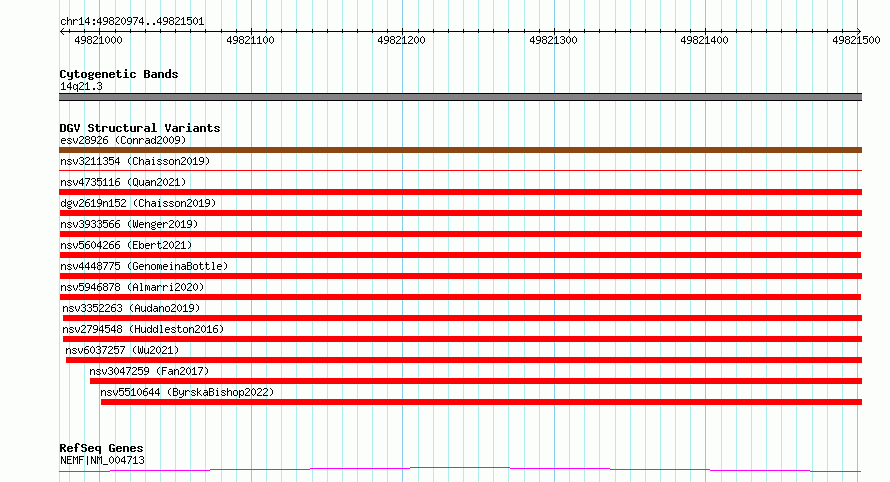Click nsv5604266 (Ebert2021) label
This screenshot has width=890, height=482.
pos(126,245)
